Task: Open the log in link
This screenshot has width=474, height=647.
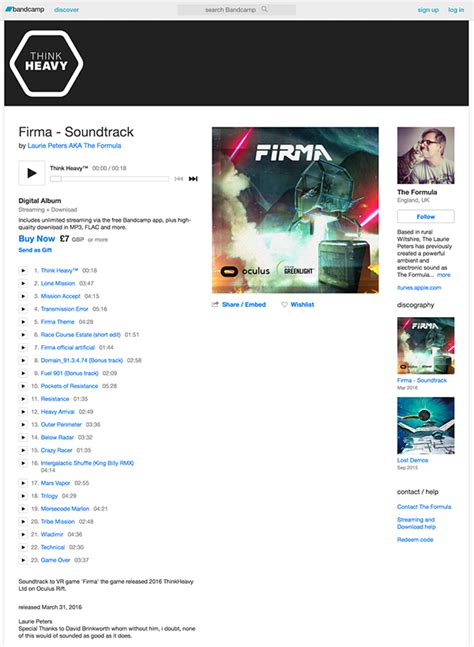Action: (x=456, y=9)
